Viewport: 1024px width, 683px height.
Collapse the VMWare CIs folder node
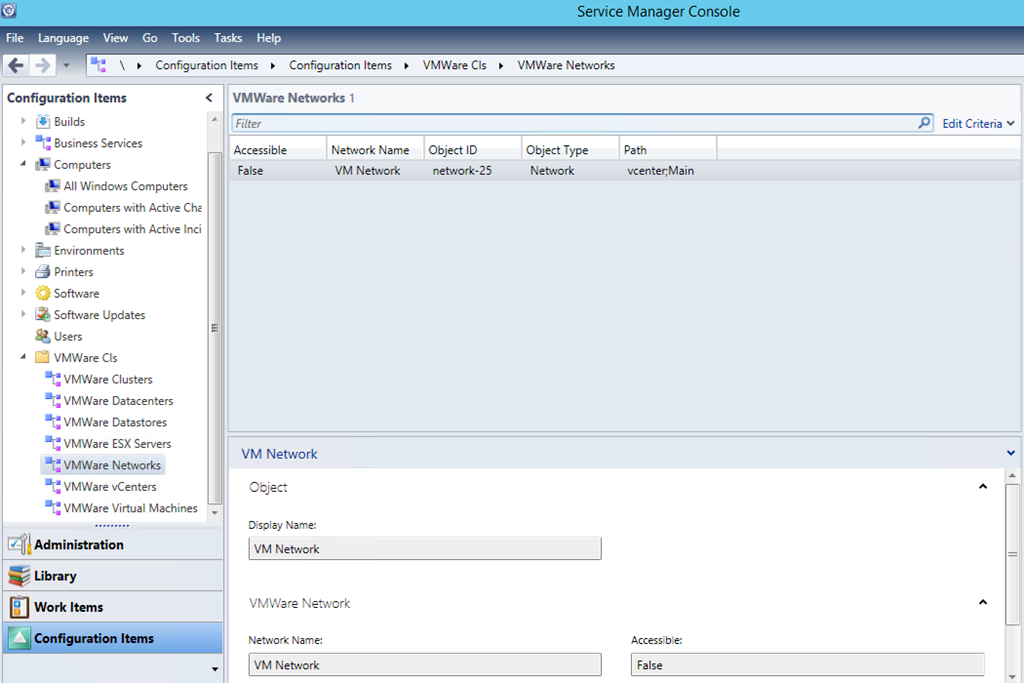click(x=23, y=358)
